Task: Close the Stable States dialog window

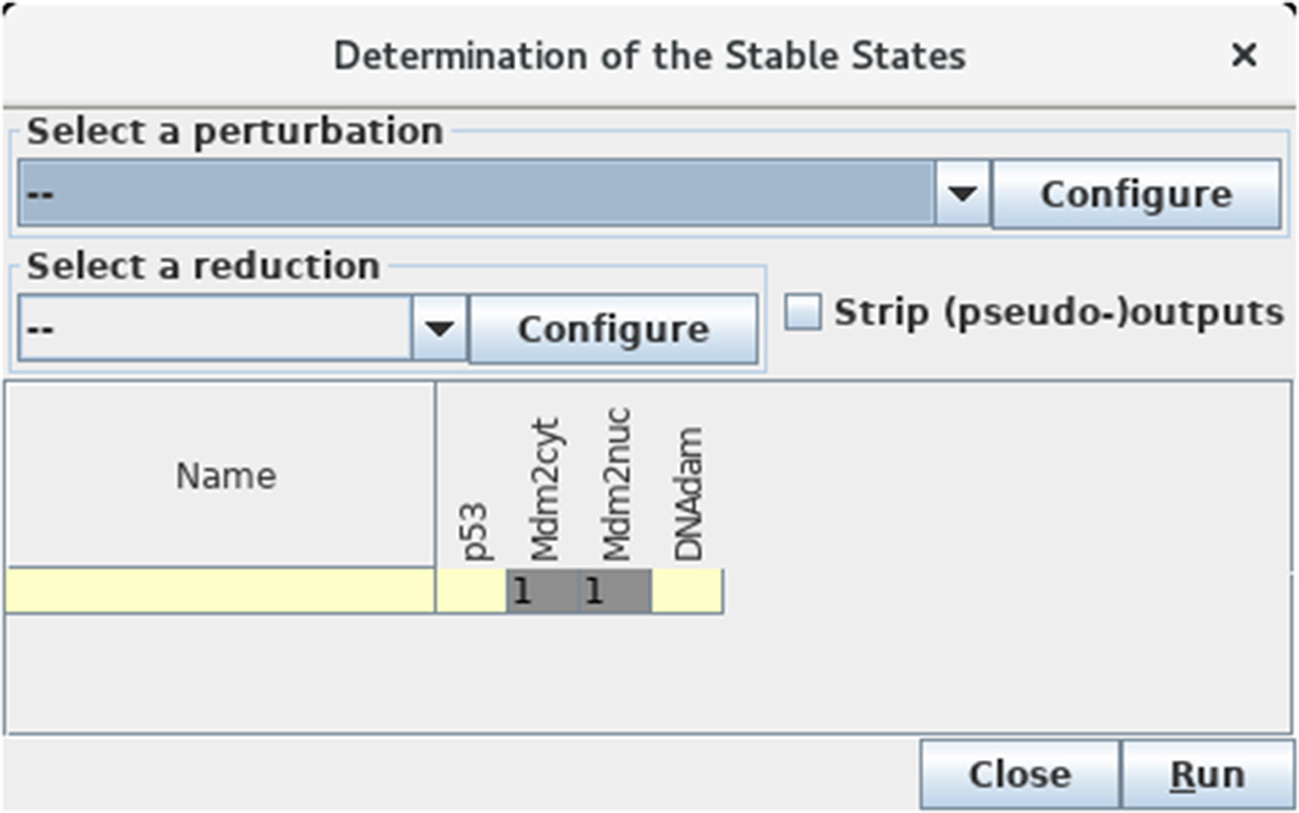Action: [x=1243, y=55]
